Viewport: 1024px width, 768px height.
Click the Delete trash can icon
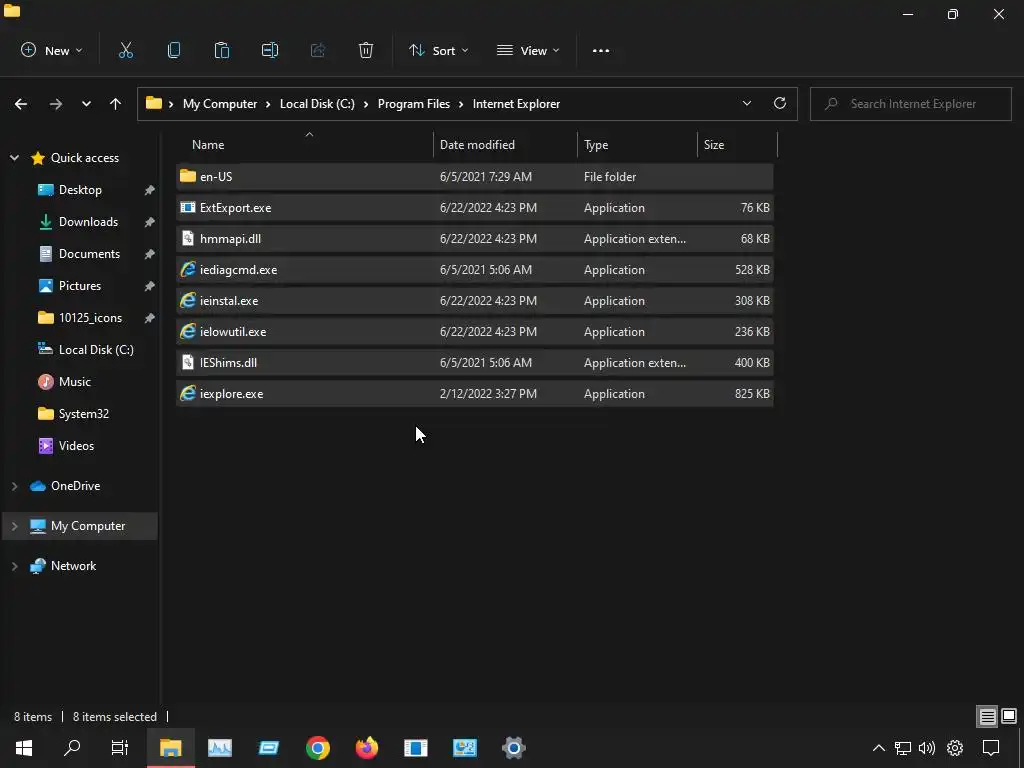366,50
